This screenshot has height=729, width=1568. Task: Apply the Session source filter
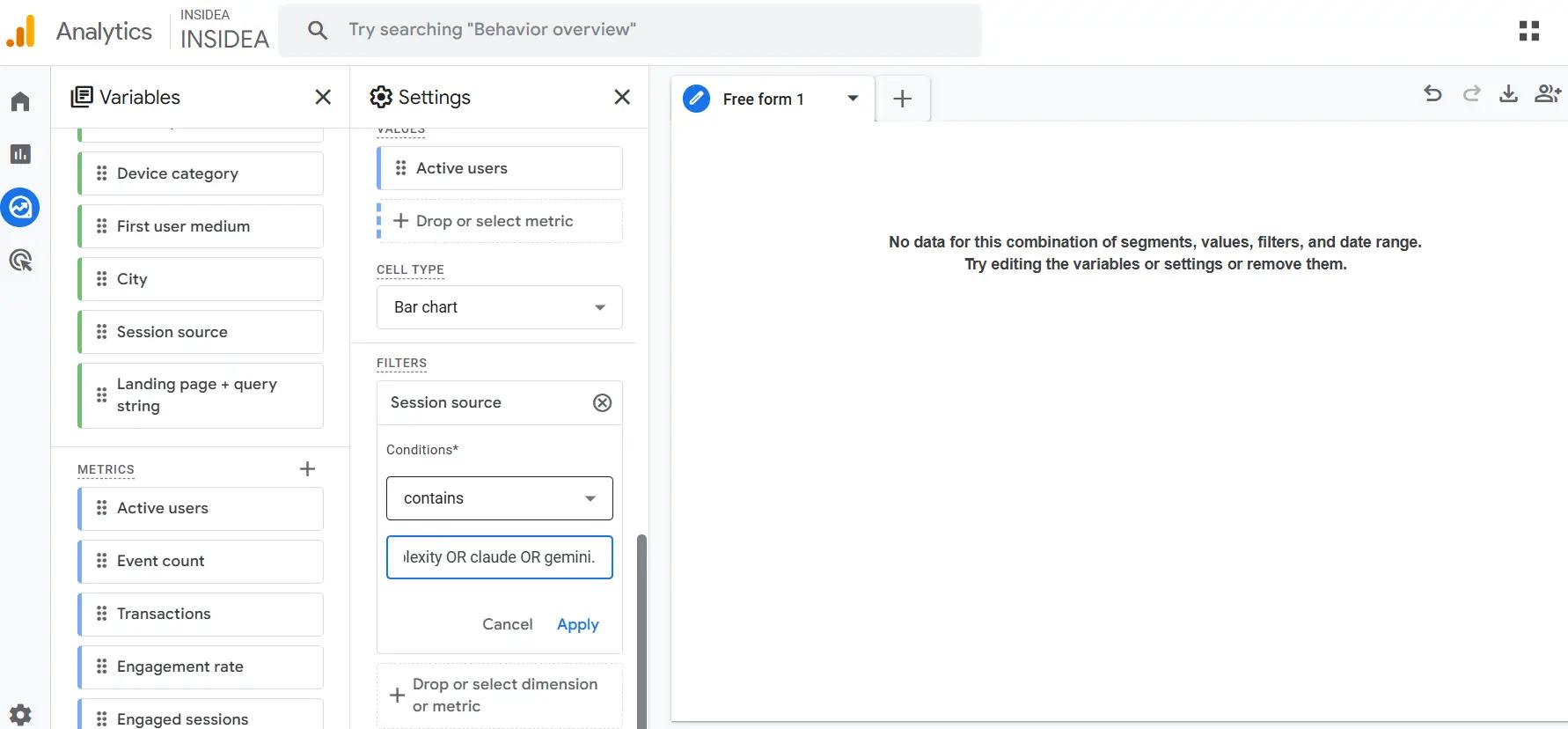coord(577,624)
